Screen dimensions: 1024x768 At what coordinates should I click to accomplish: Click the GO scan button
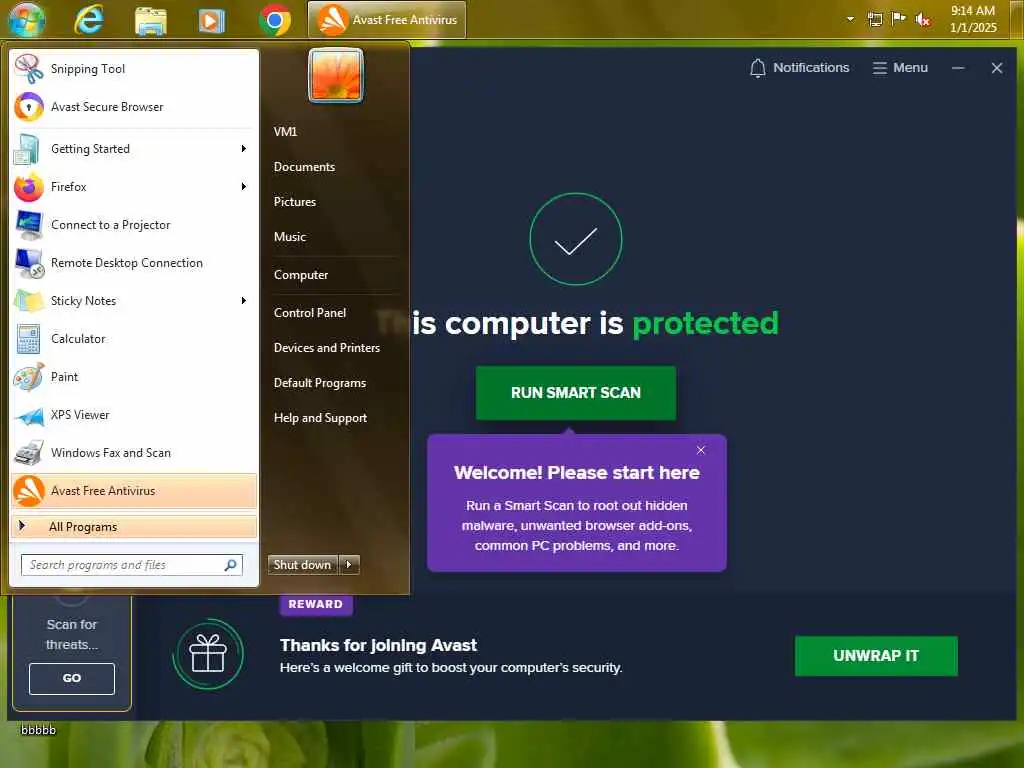click(72, 679)
